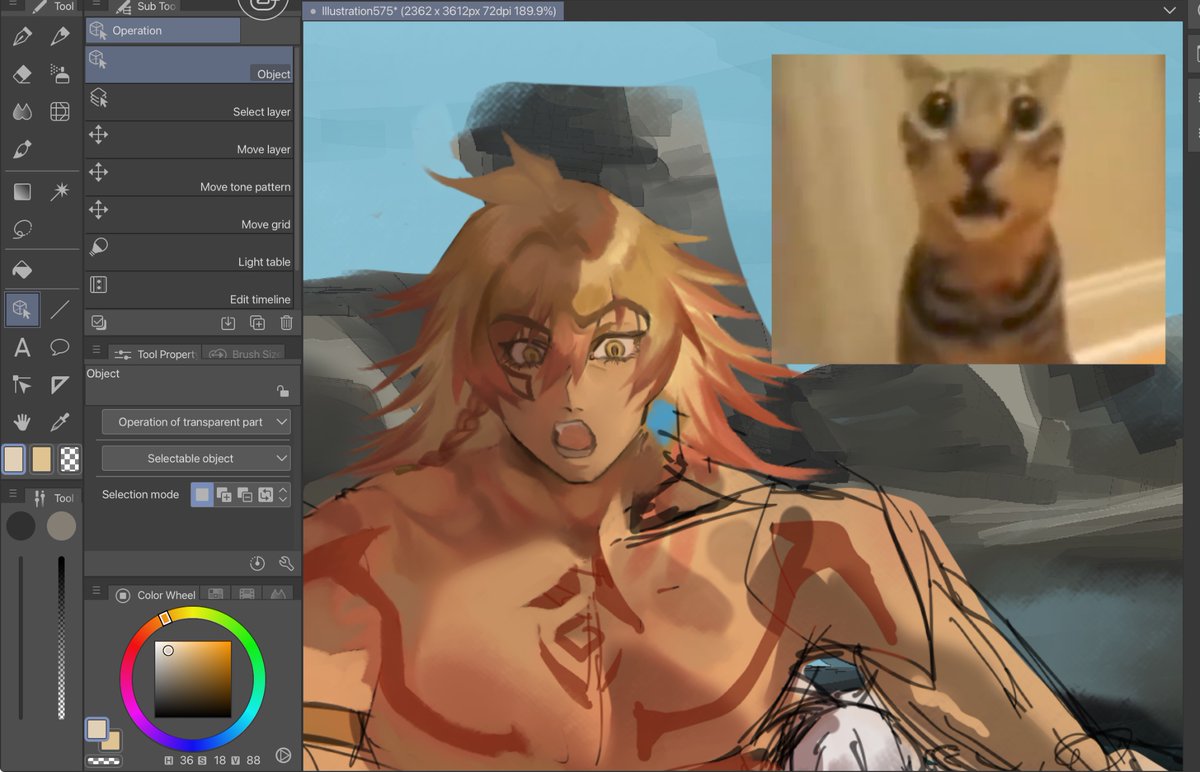Choose the Move grid sub tool
This screenshot has width=1200, height=772.
coord(189,215)
